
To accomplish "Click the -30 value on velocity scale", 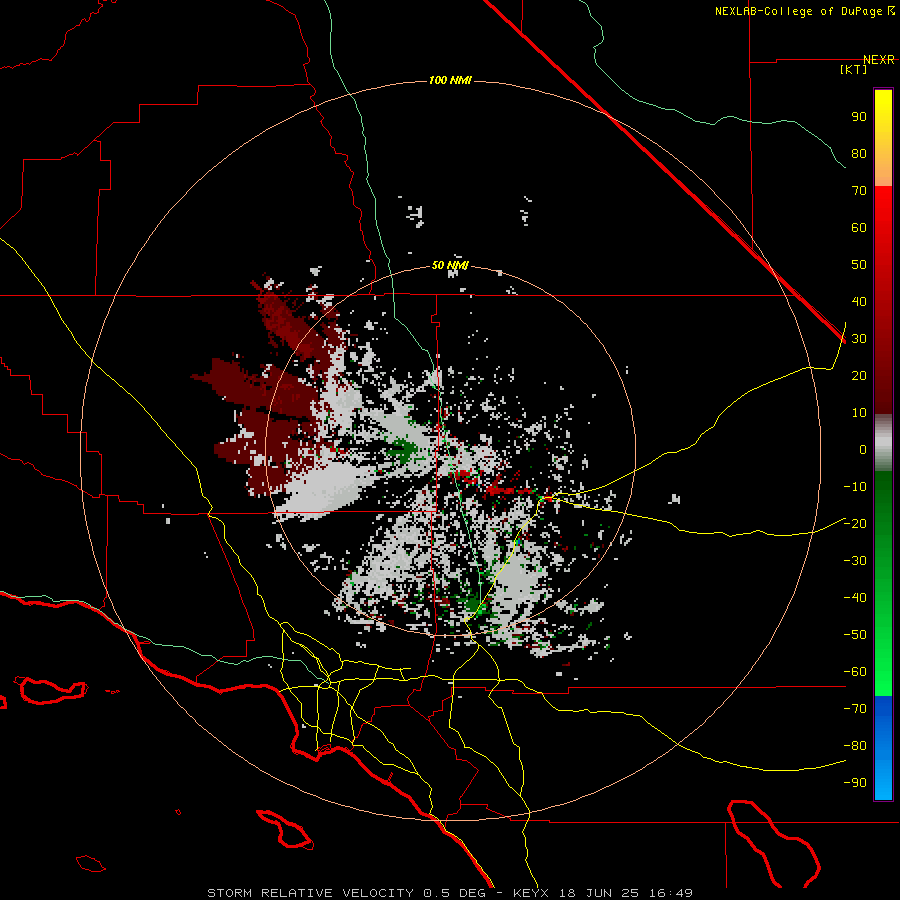I will click(x=855, y=561).
